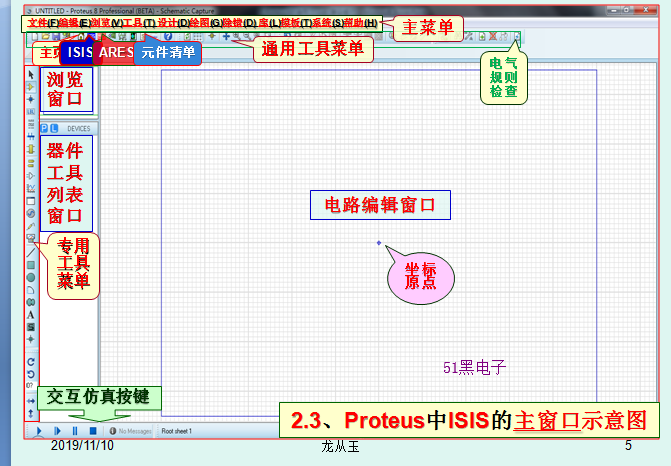Select the Selection Mode arrow tool
The image size is (671, 466).
click(31, 74)
